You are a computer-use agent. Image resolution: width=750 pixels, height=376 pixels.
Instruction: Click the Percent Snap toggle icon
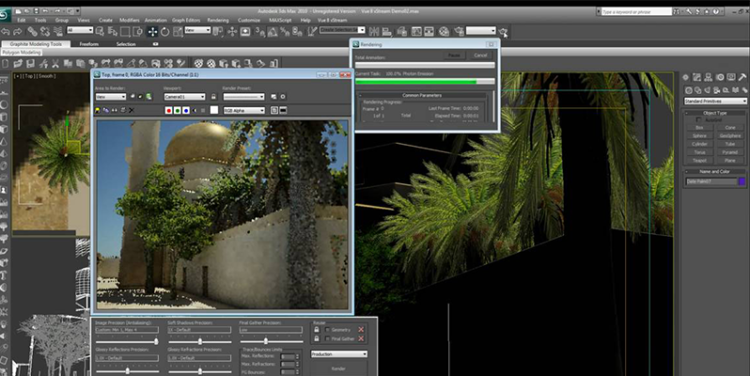click(285, 32)
